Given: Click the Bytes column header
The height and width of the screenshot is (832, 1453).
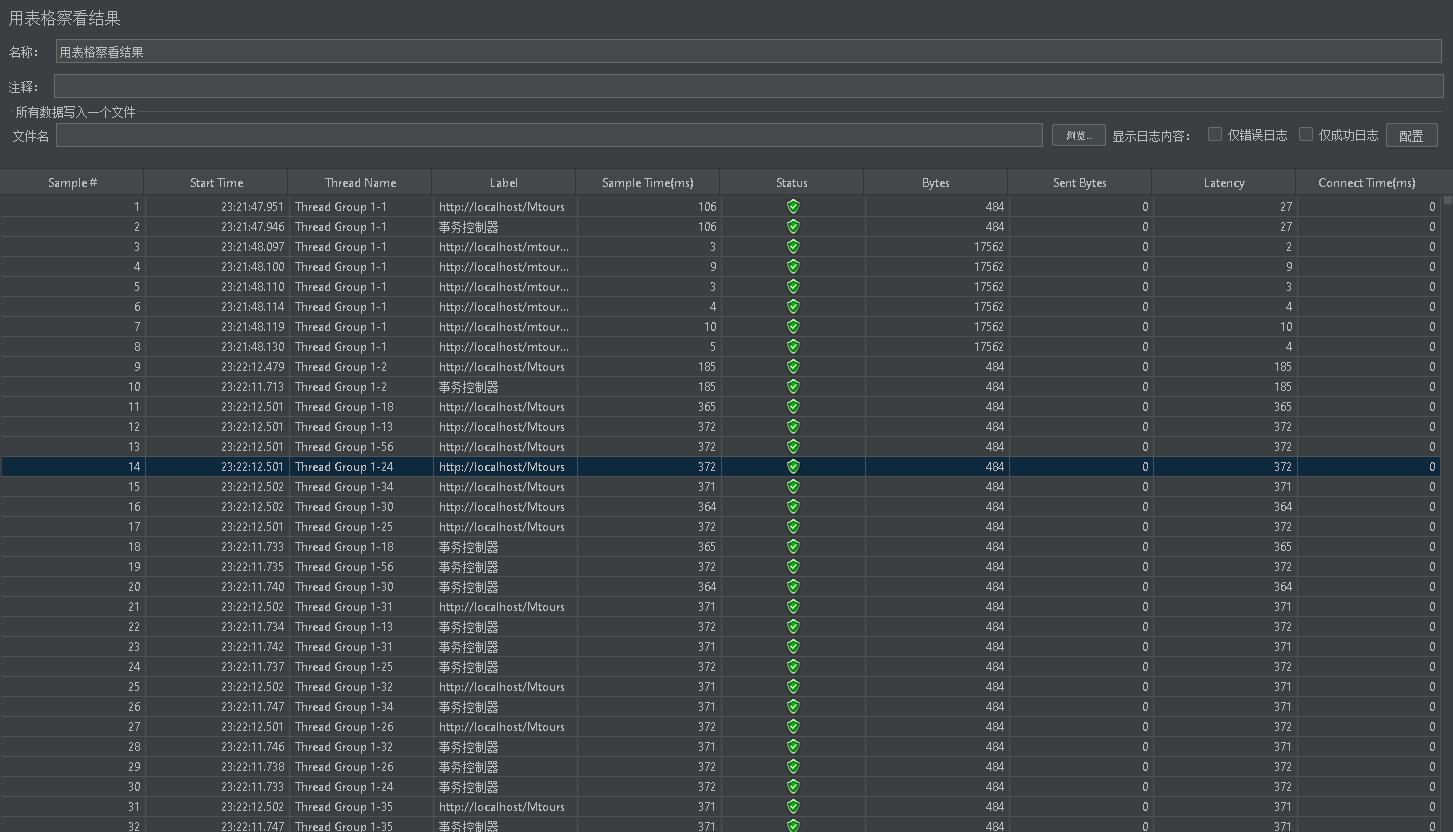Looking at the screenshot, I should coord(936,182).
